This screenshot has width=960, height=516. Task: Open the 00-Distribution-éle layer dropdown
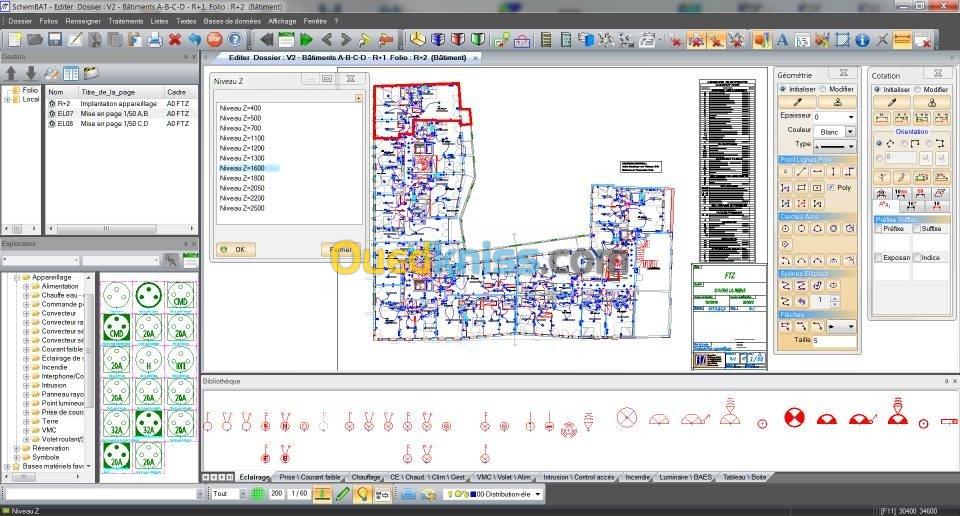(538, 494)
